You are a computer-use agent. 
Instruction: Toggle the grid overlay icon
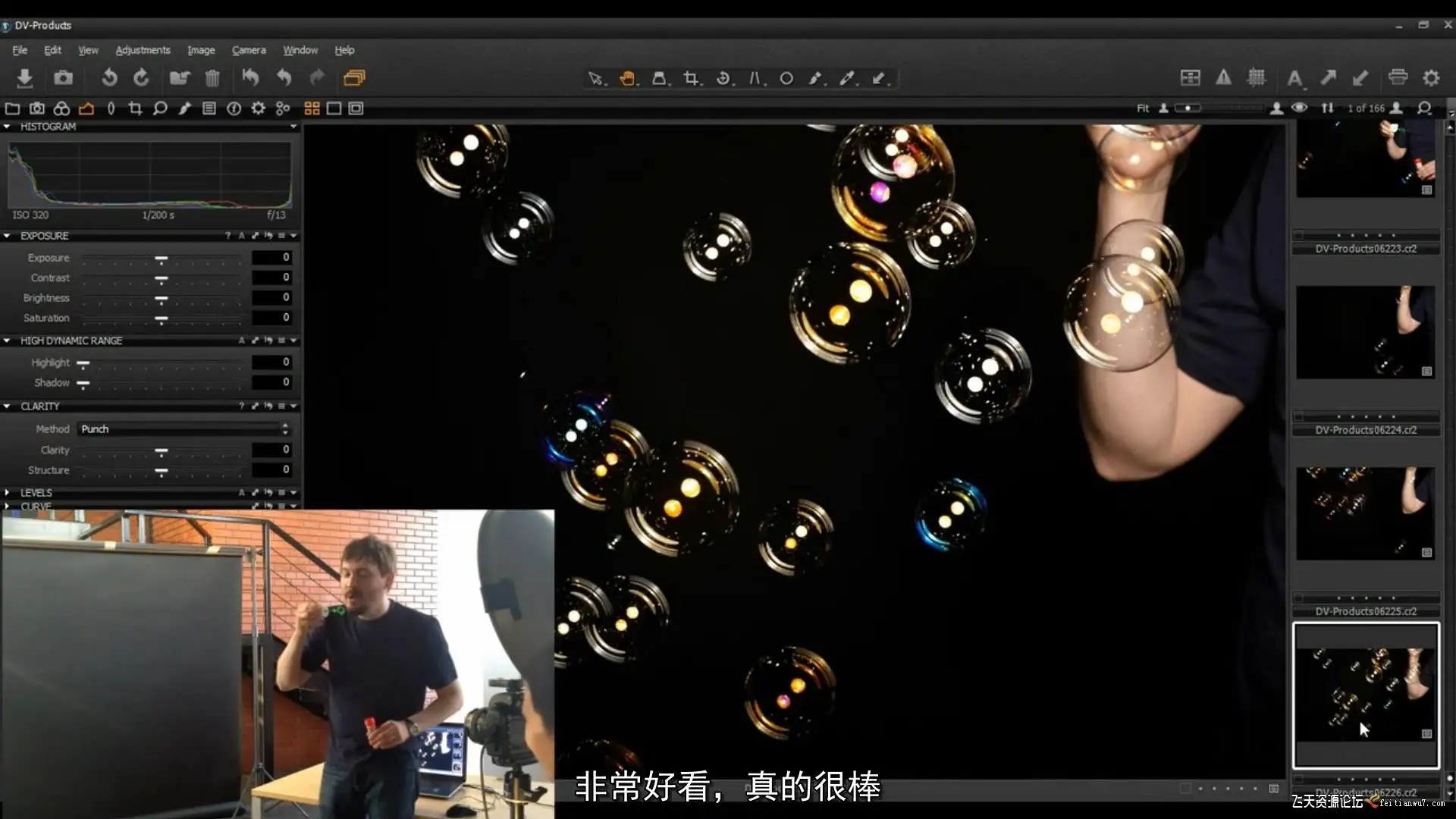[1257, 77]
